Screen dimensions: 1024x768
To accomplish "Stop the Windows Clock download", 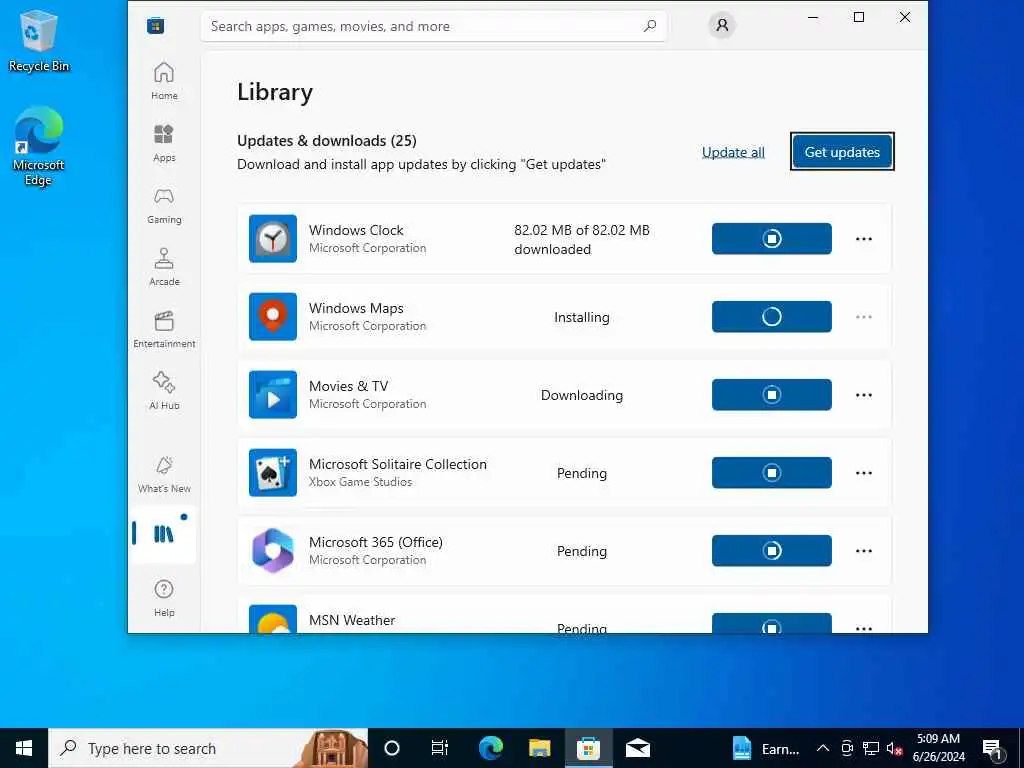I will pos(771,238).
